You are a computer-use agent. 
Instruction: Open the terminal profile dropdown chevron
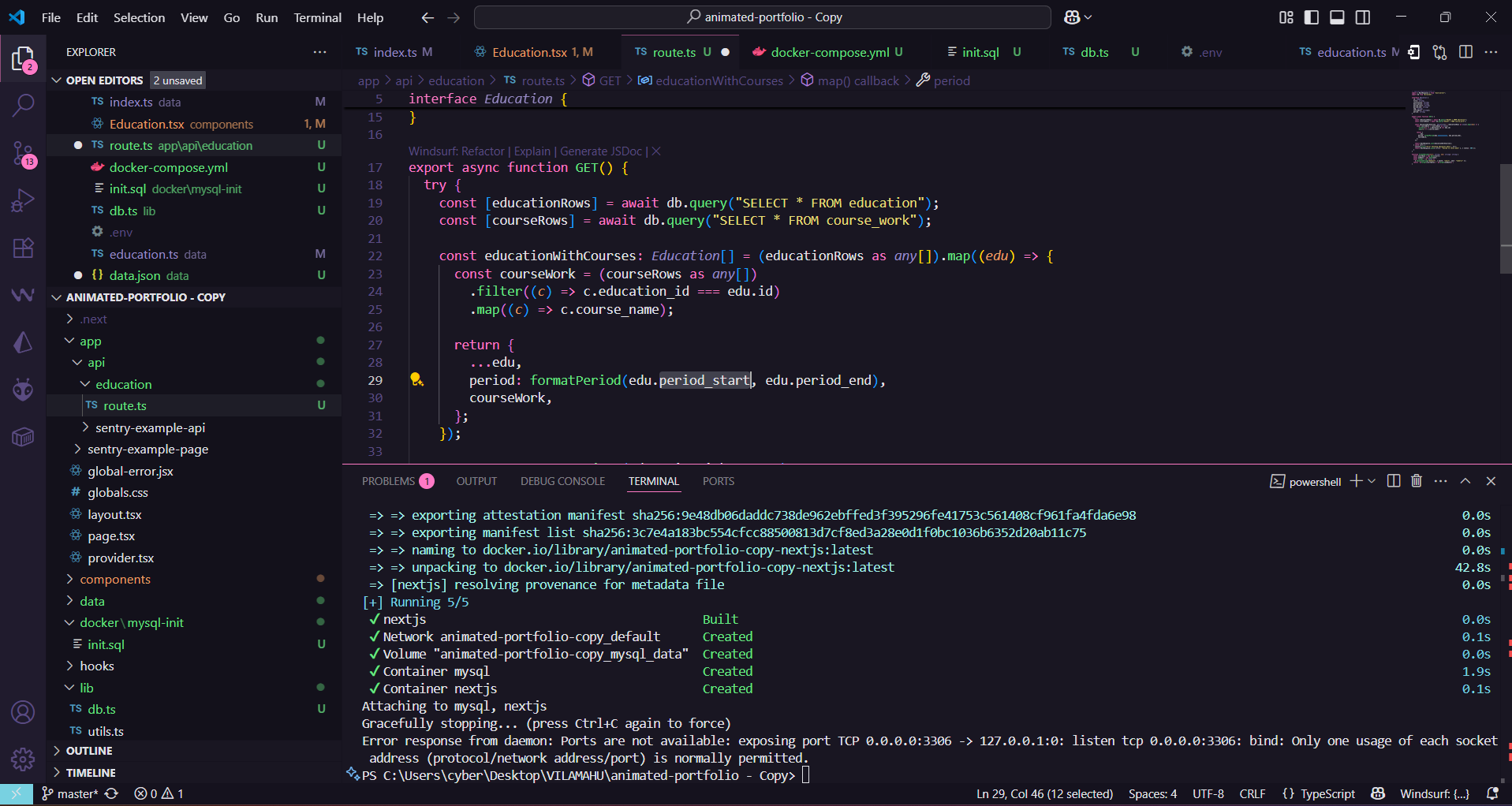click(1372, 480)
